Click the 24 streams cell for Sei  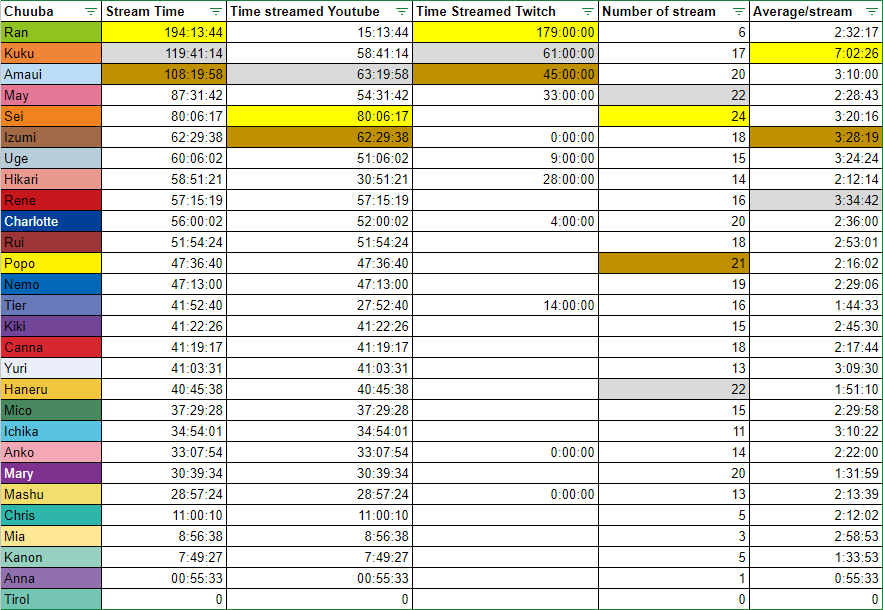[674, 117]
